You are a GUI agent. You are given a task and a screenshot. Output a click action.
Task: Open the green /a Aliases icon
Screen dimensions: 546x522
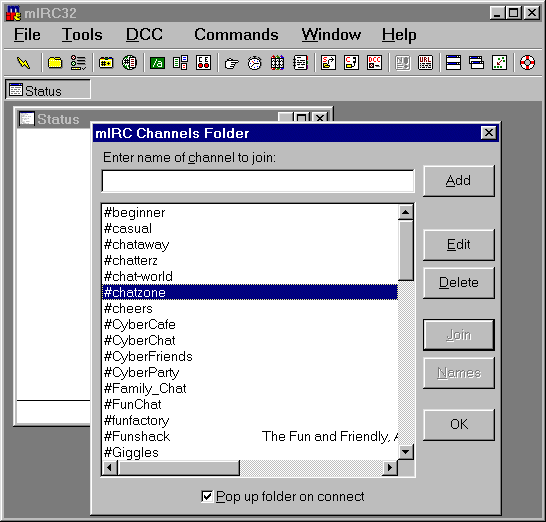coord(157,63)
